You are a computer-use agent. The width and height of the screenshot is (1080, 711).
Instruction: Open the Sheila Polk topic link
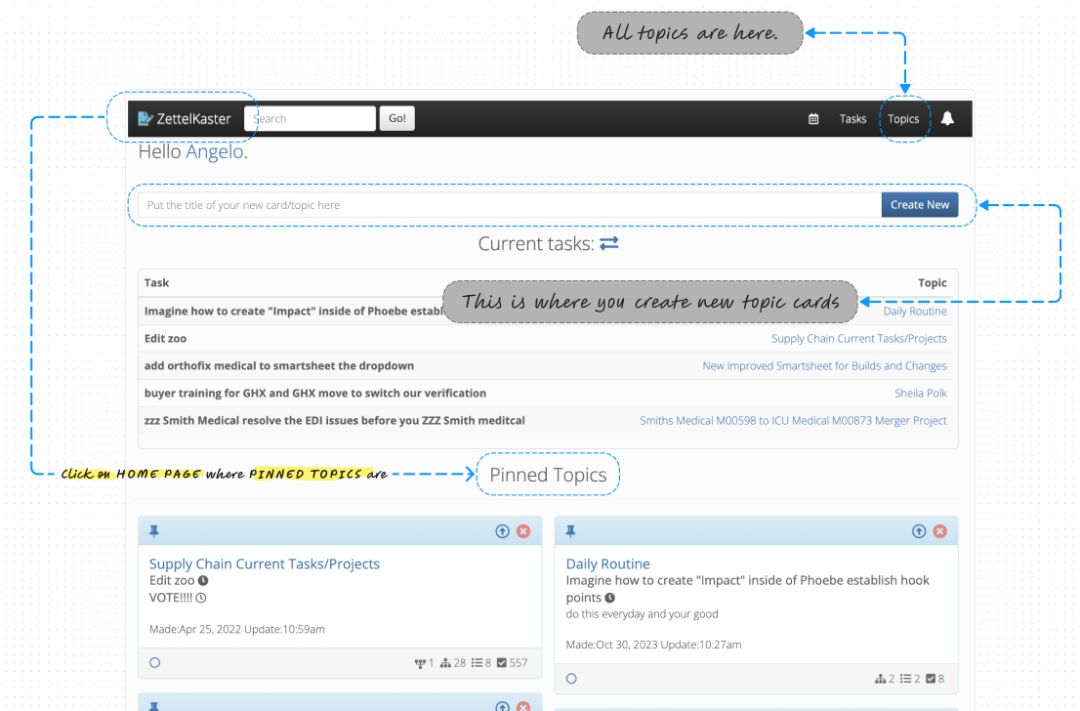(920, 393)
